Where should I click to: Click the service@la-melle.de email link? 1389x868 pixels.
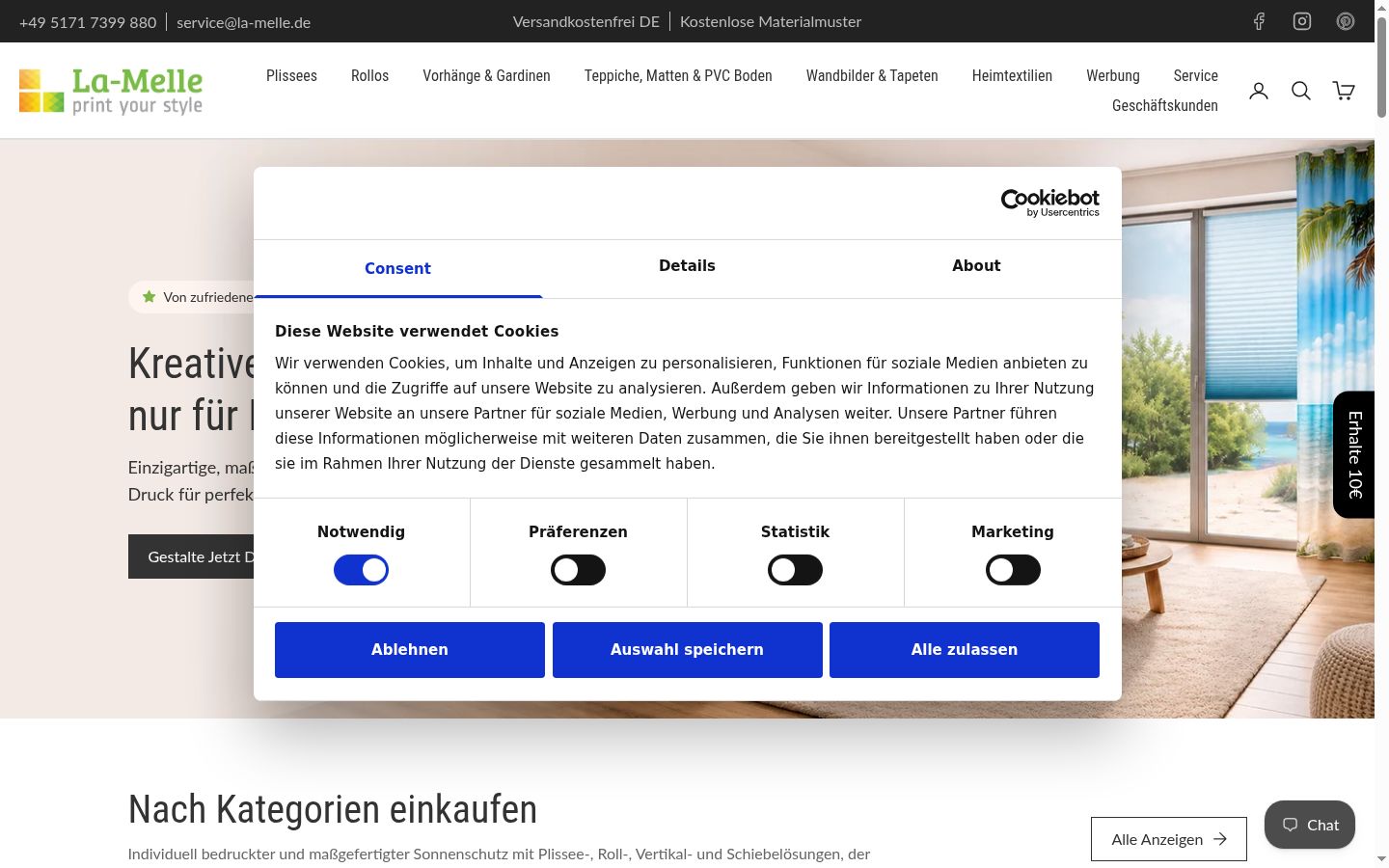point(243,22)
